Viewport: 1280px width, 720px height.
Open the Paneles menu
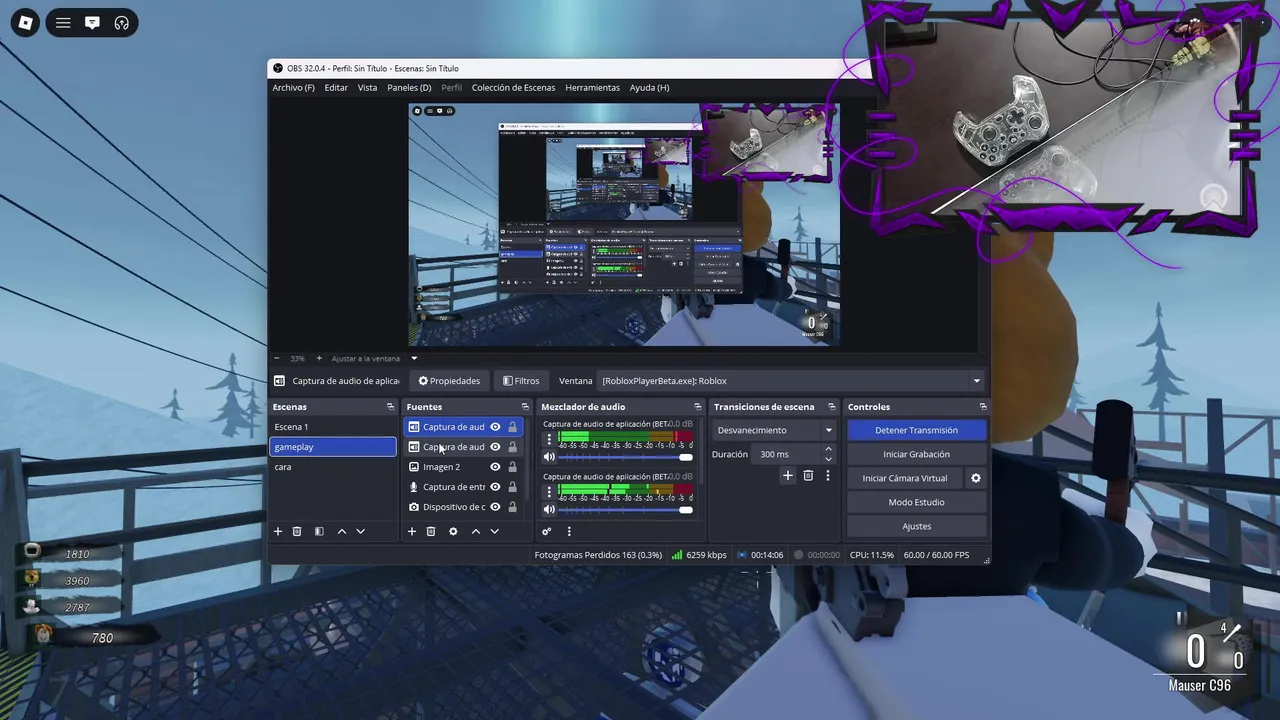tap(409, 87)
